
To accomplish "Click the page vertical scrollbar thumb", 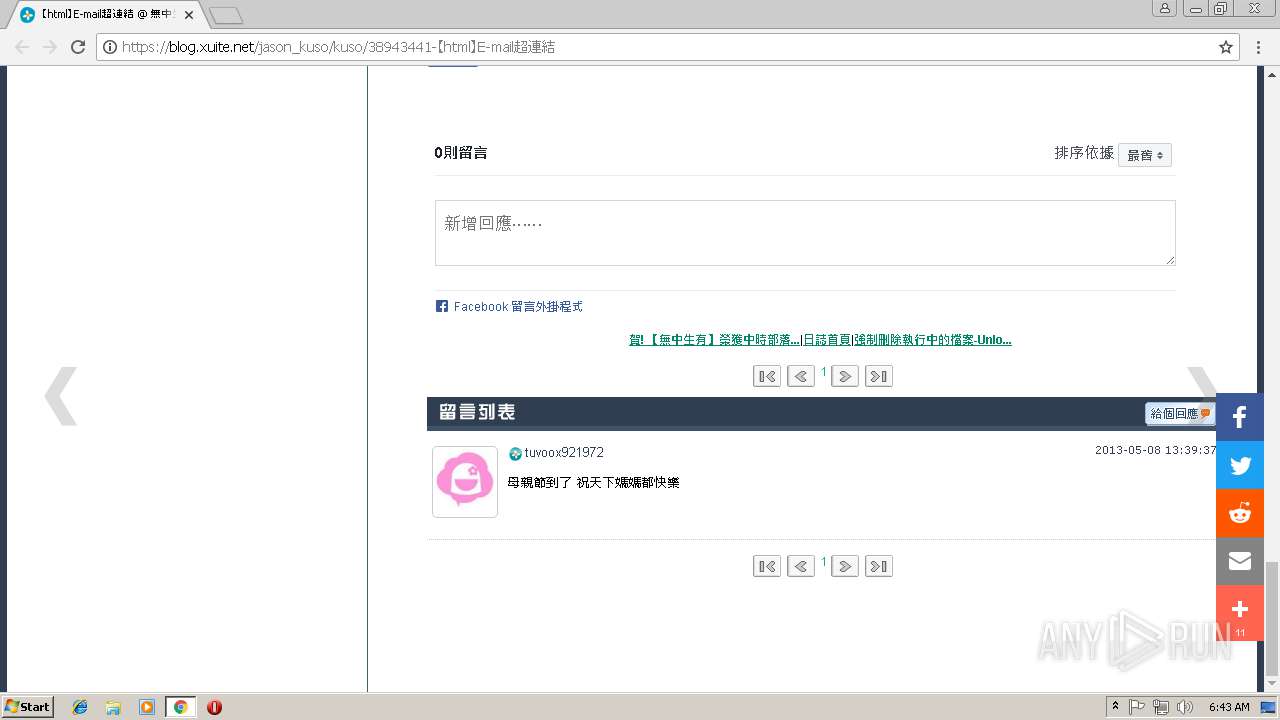I will point(1272,618).
